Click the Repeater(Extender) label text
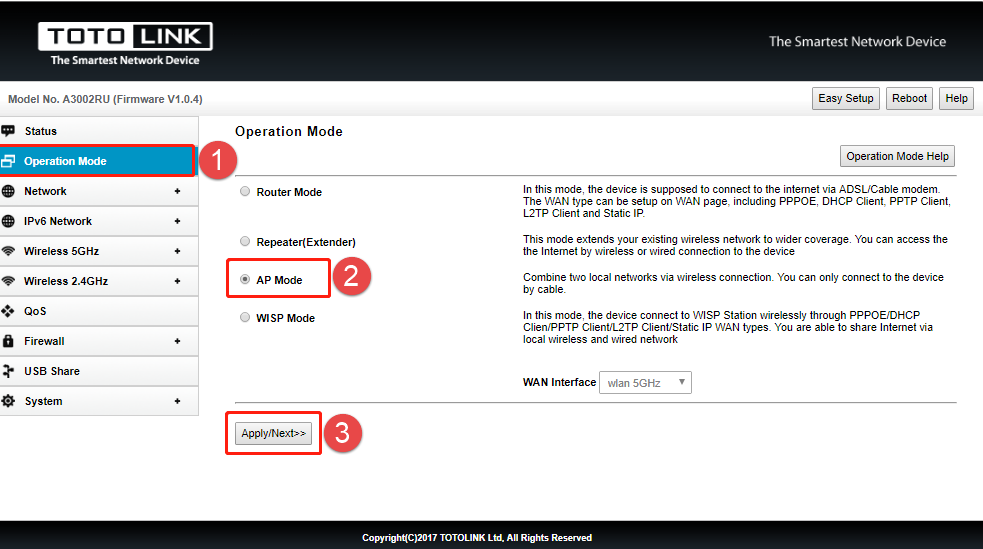 pyautogui.click(x=306, y=243)
